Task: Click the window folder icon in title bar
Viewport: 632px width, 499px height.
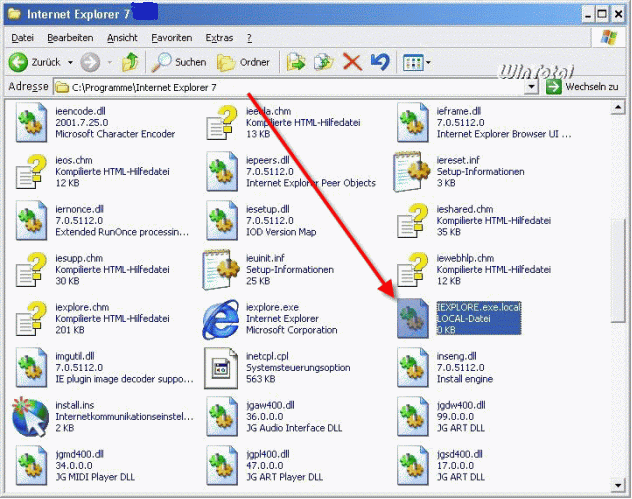Action: coord(15,14)
